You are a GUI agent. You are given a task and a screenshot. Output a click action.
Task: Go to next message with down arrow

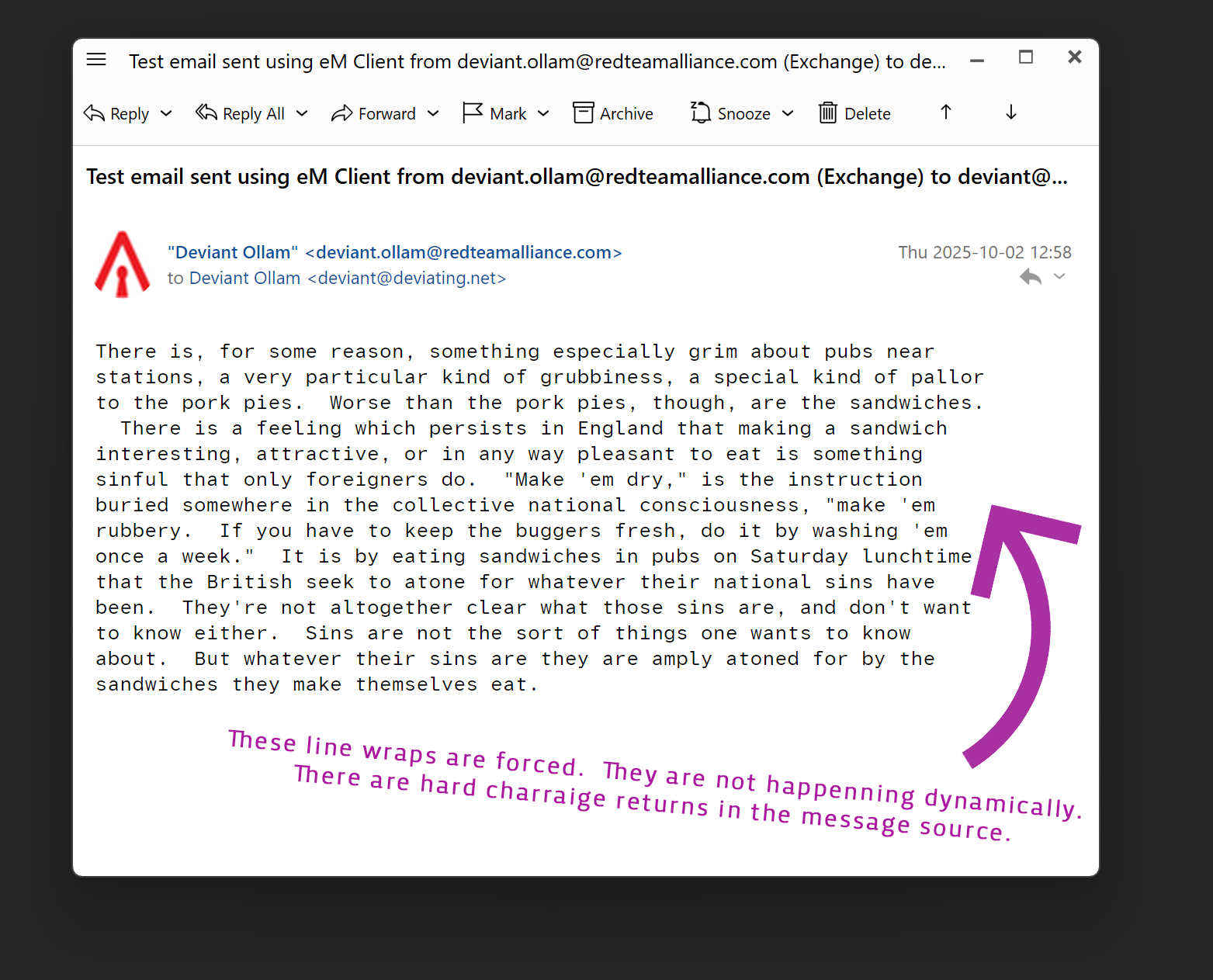1010,113
